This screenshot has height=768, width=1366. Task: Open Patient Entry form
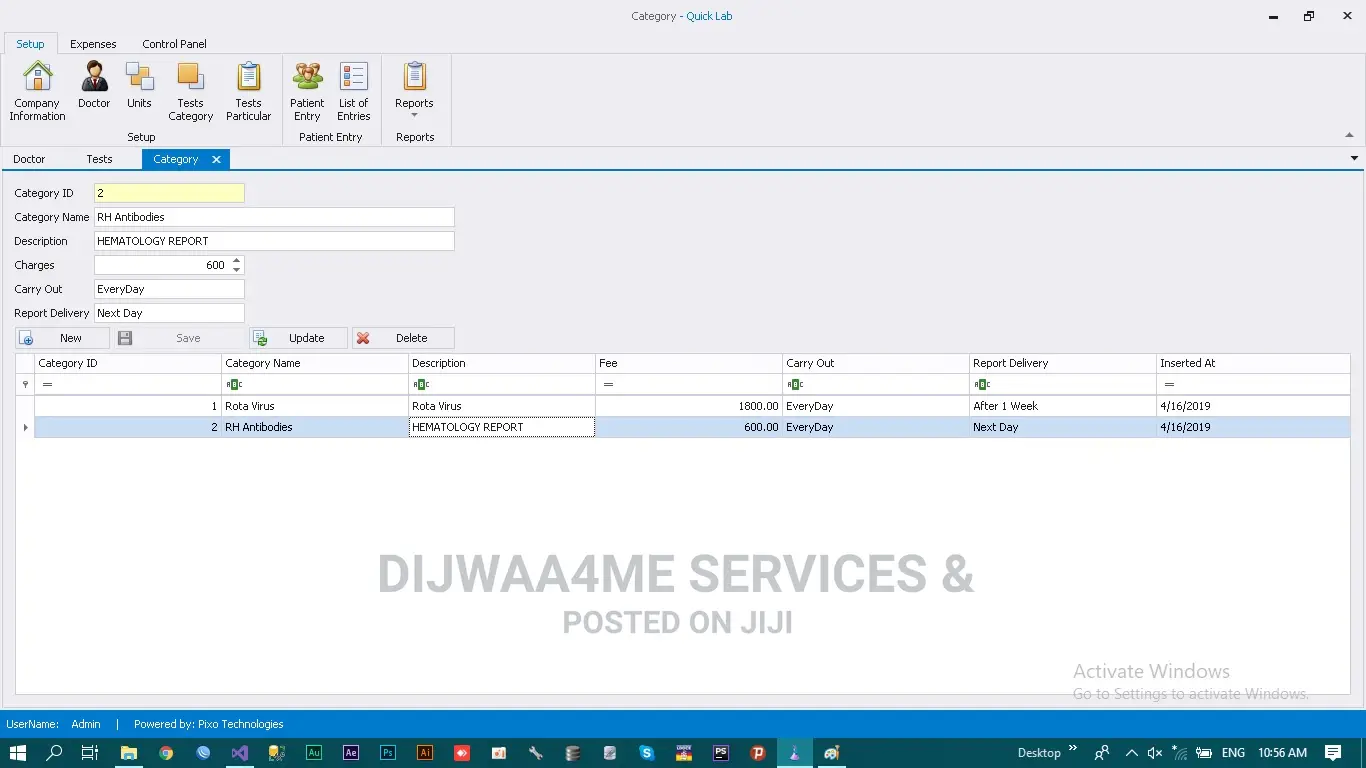point(307,91)
